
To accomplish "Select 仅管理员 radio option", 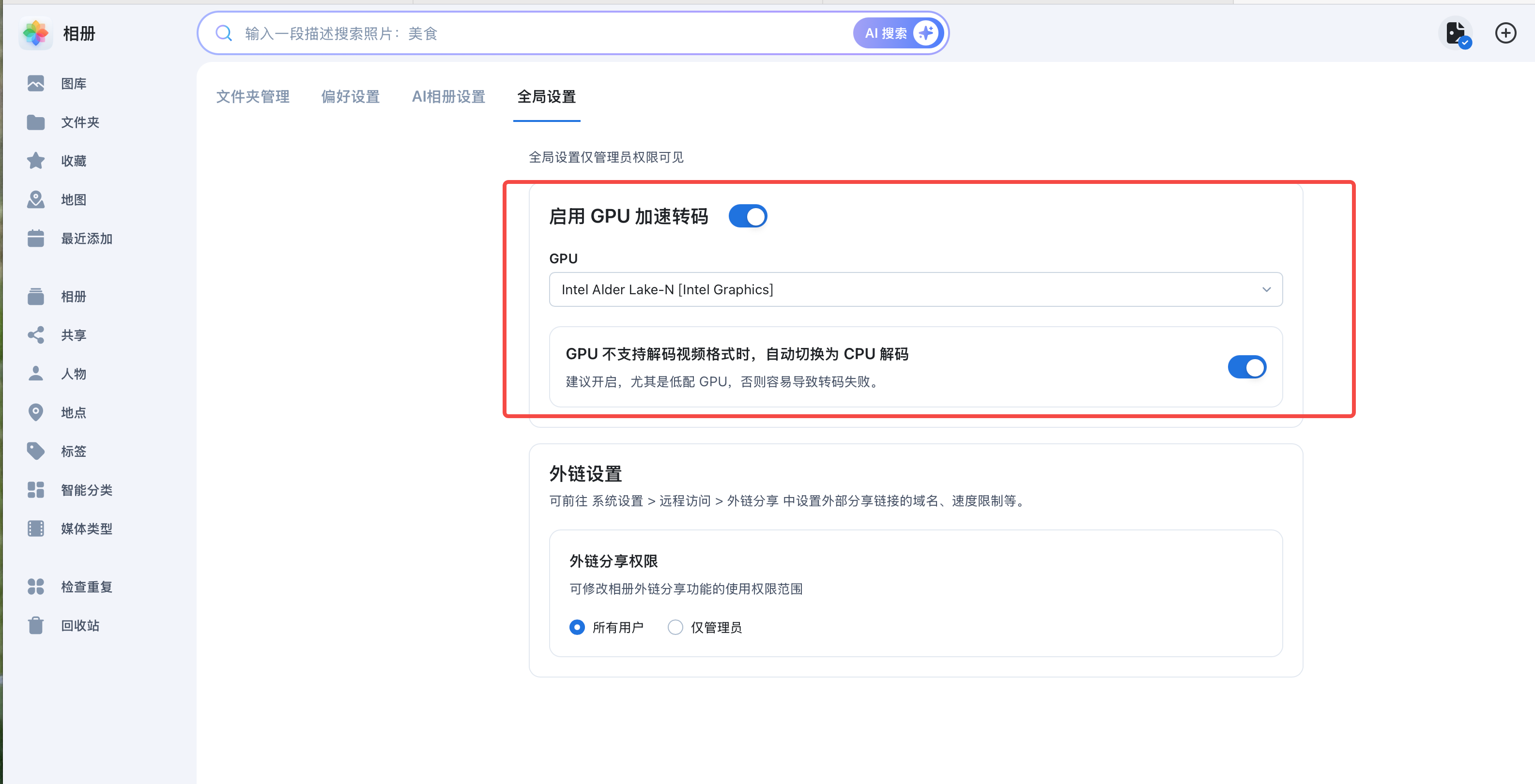I will point(675,627).
